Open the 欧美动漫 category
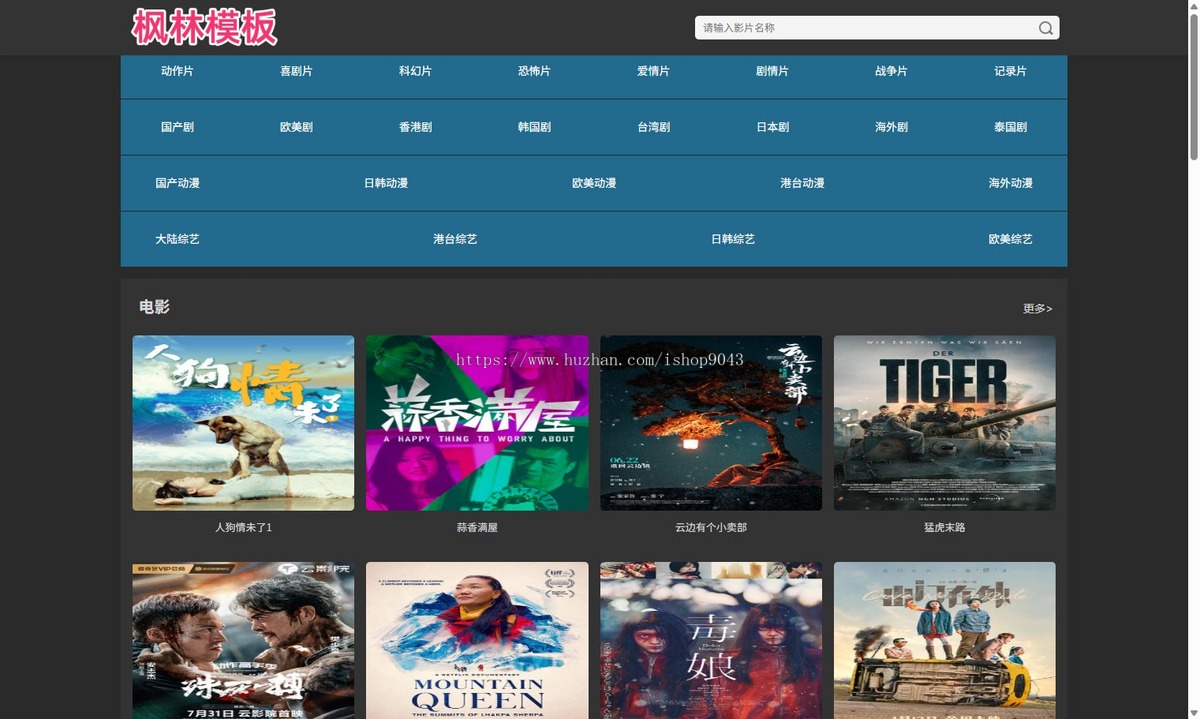1200x719 pixels. [594, 183]
